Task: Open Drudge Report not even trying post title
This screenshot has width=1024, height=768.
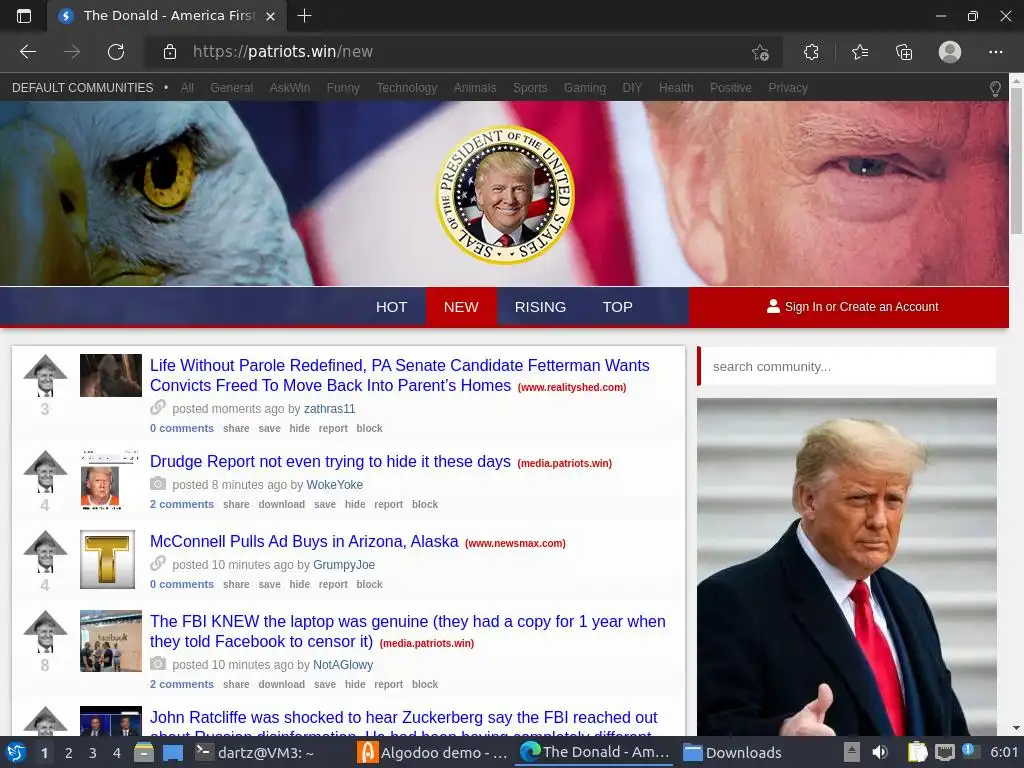Action: [x=330, y=461]
